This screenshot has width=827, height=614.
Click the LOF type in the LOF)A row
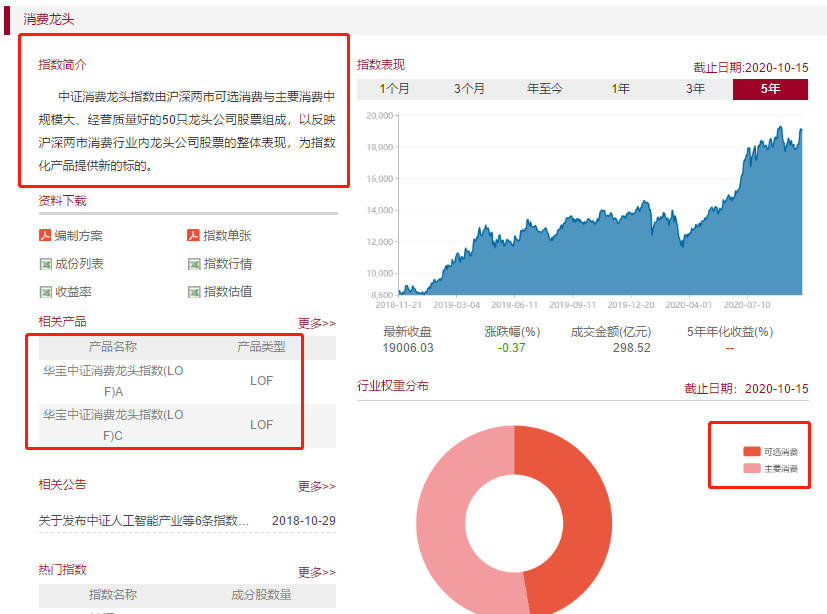pos(262,381)
